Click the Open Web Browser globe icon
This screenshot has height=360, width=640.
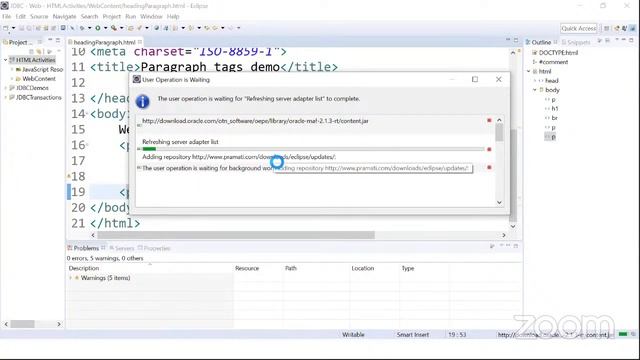coord(156,28)
